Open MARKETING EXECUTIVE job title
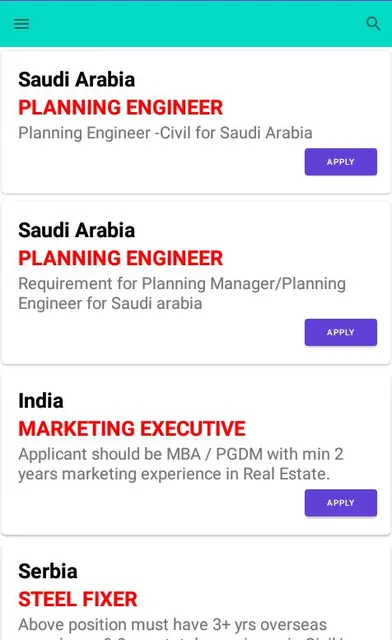Viewport: 392px width, 640px height. click(132, 429)
